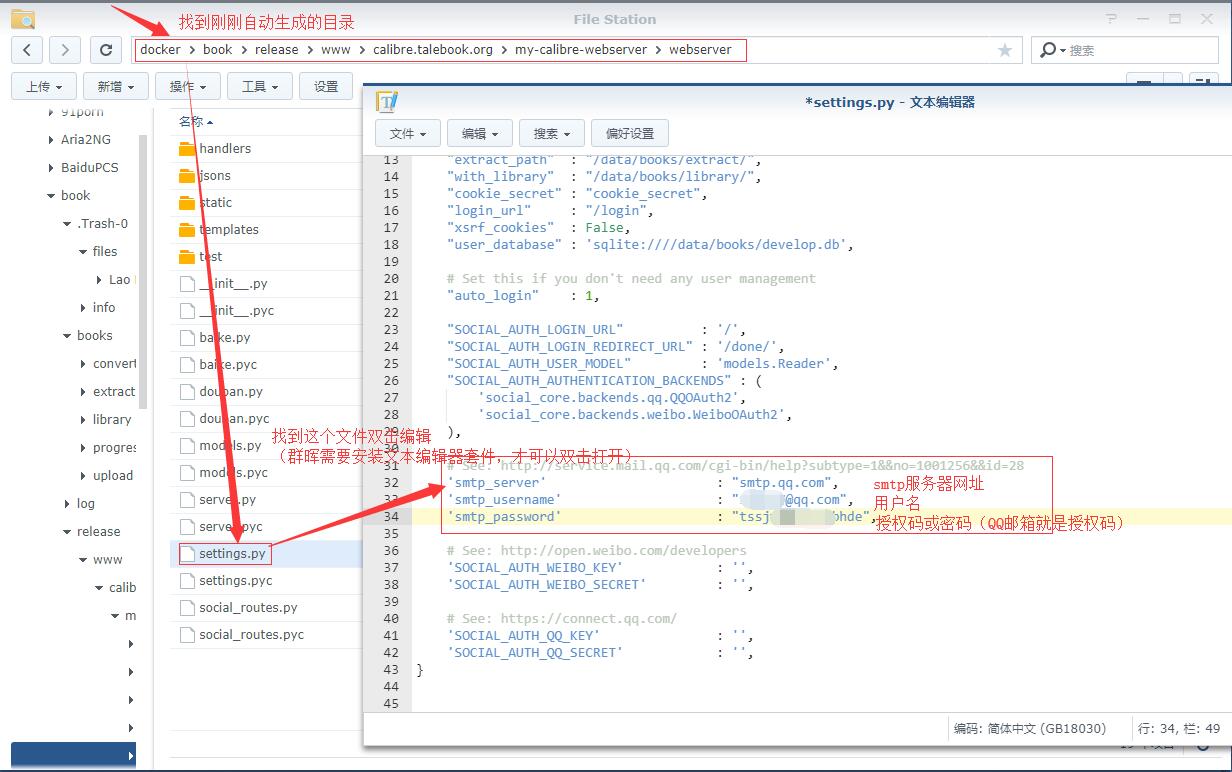Bookmark the current path with the star
This screenshot has height=772, width=1232.
pos(1005,50)
